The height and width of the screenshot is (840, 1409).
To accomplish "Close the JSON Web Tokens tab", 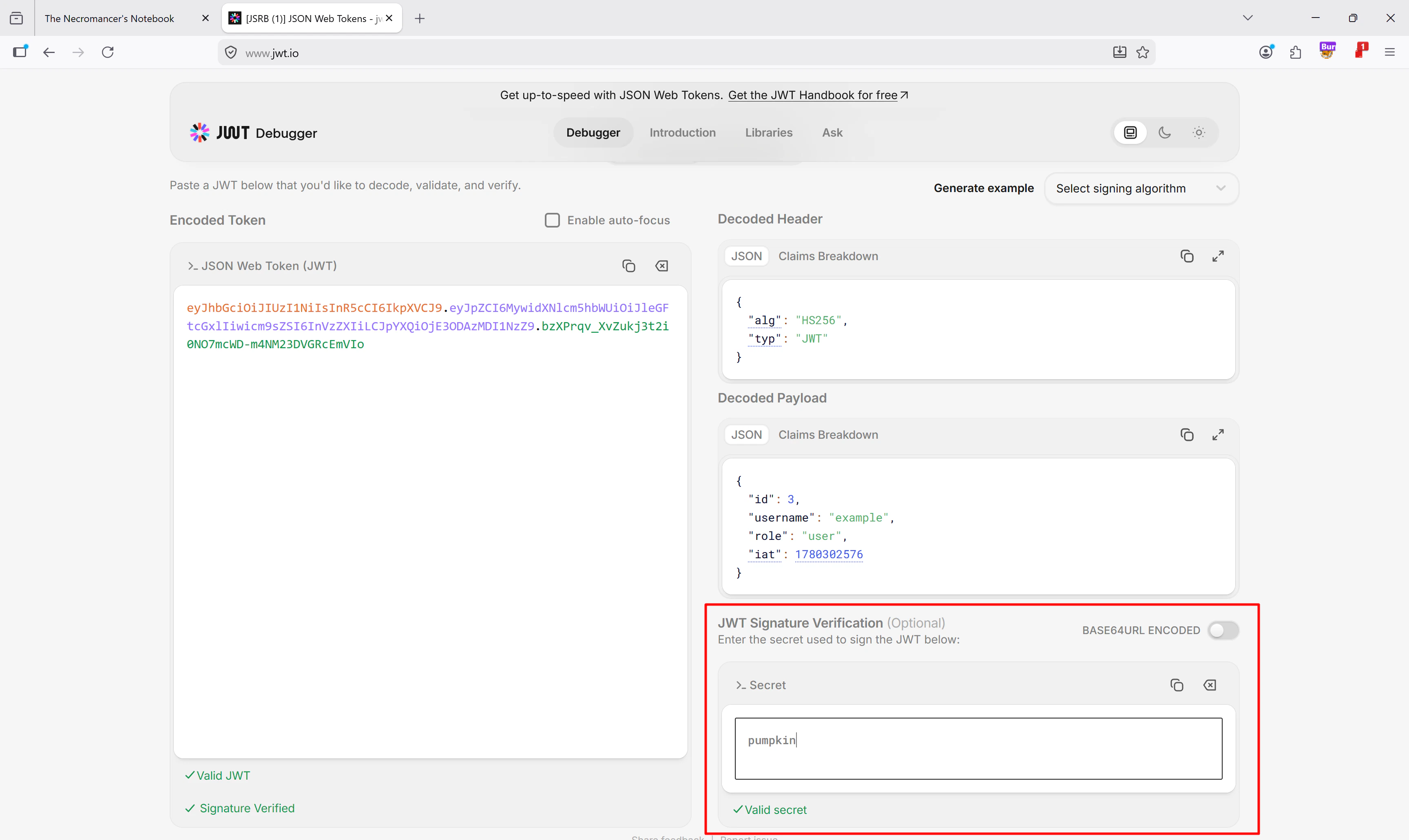I will coord(389,18).
